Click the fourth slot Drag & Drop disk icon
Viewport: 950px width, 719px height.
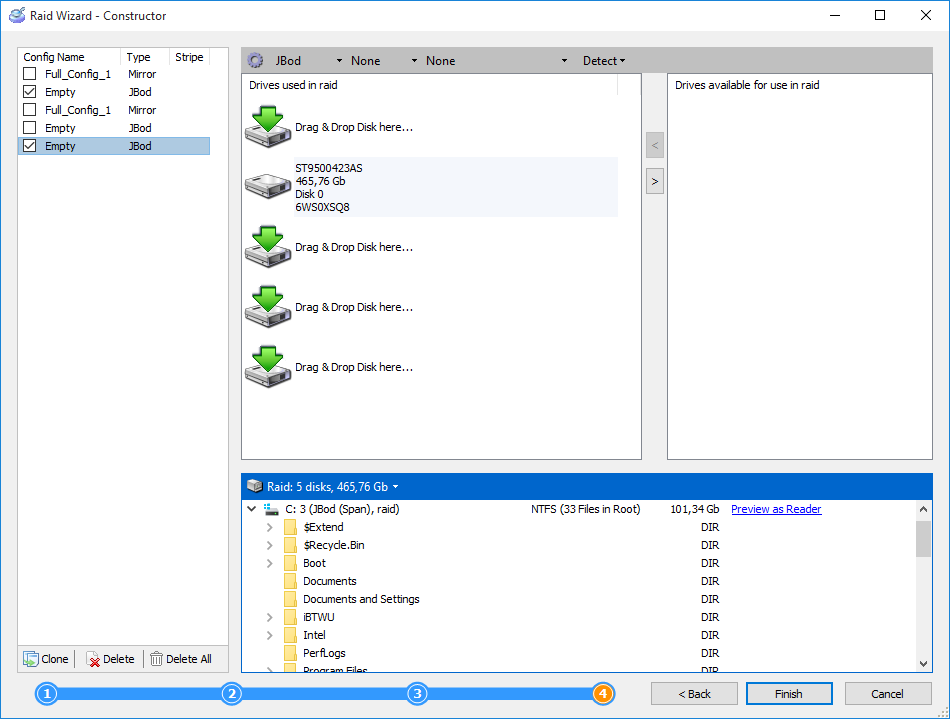(x=268, y=306)
